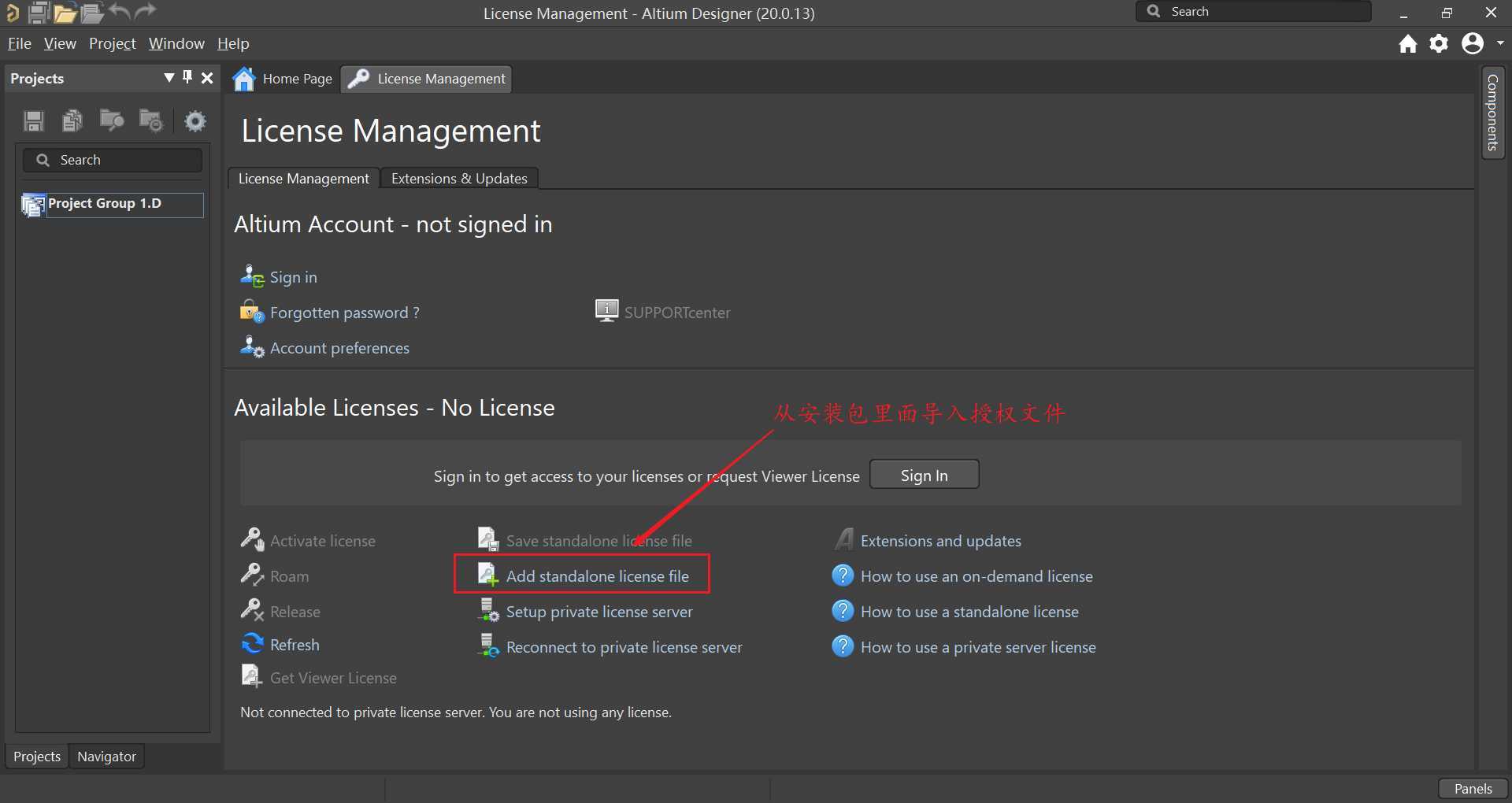This screenshot has width=1512, height=803.
Task: Open the Window menu
Action: click(x=176, y=43)
